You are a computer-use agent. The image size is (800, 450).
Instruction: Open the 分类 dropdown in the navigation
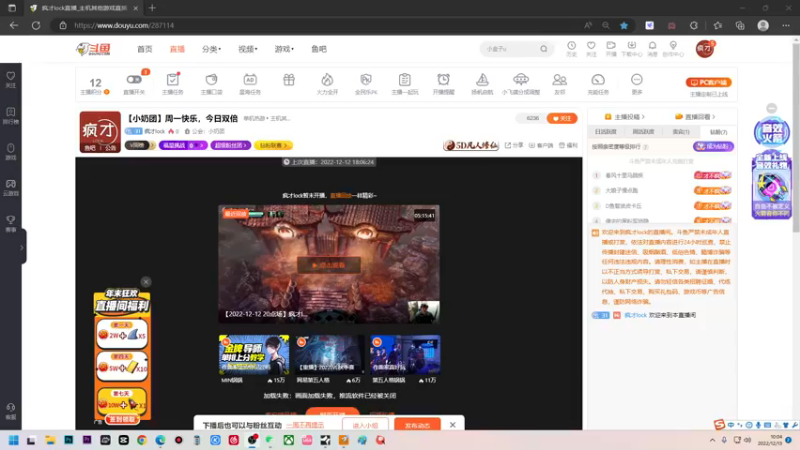pos(211,49)
